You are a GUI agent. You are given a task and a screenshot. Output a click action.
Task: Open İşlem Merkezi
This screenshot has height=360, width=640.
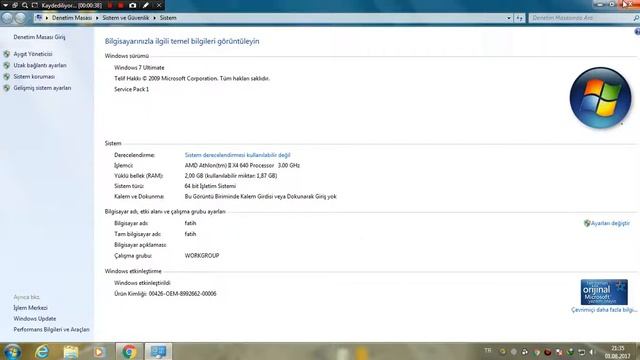click(30, 308)
